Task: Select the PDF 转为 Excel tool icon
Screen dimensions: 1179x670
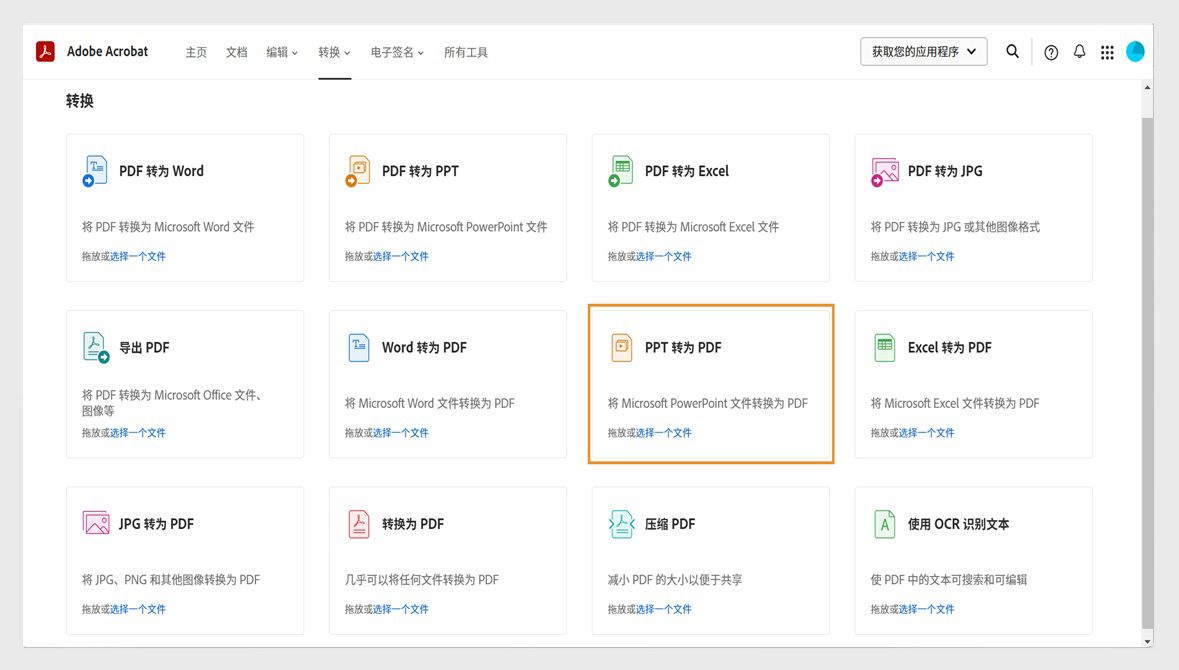Action: pos(621,170)
